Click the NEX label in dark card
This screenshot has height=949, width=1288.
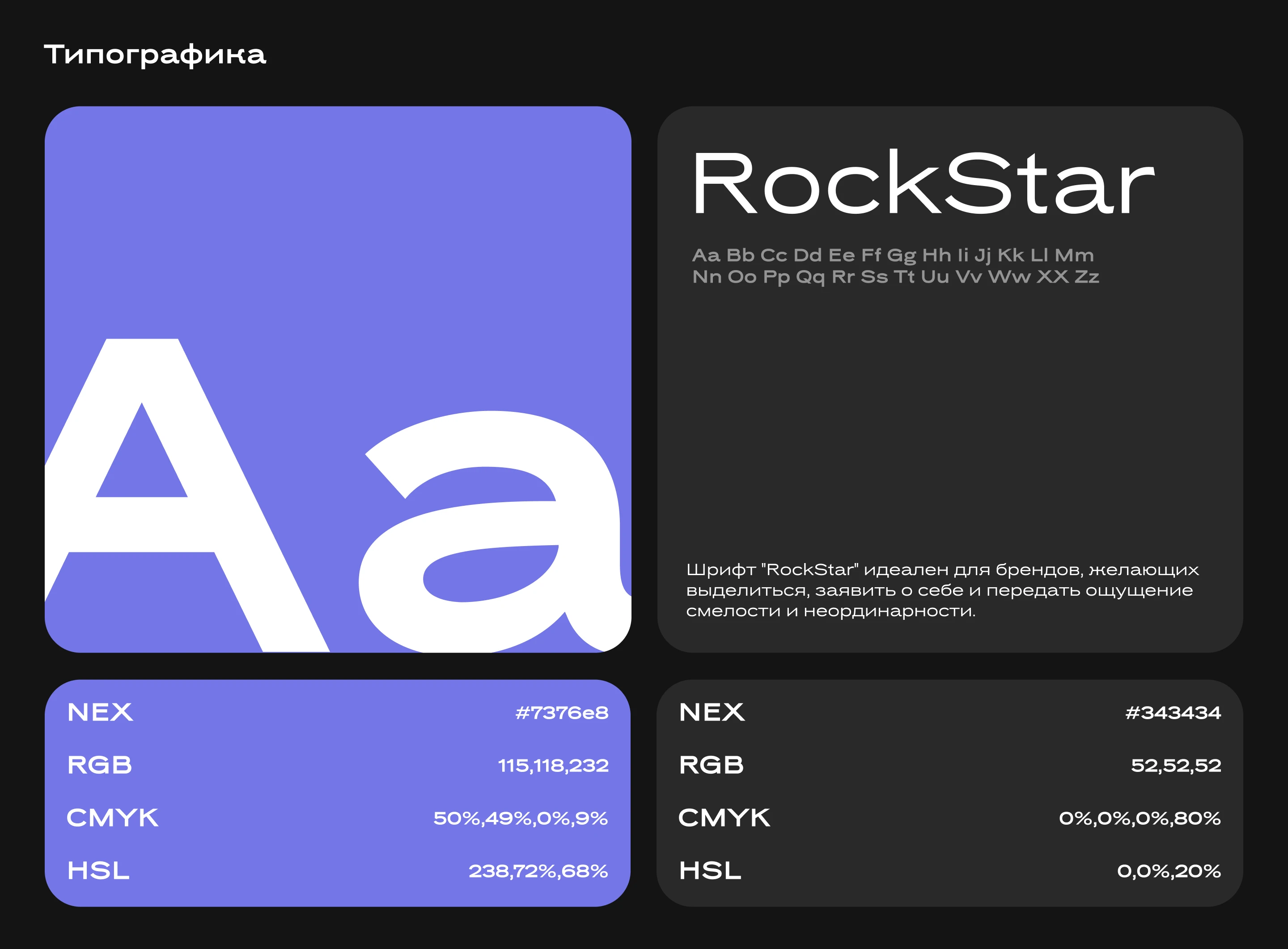point(712,712)
